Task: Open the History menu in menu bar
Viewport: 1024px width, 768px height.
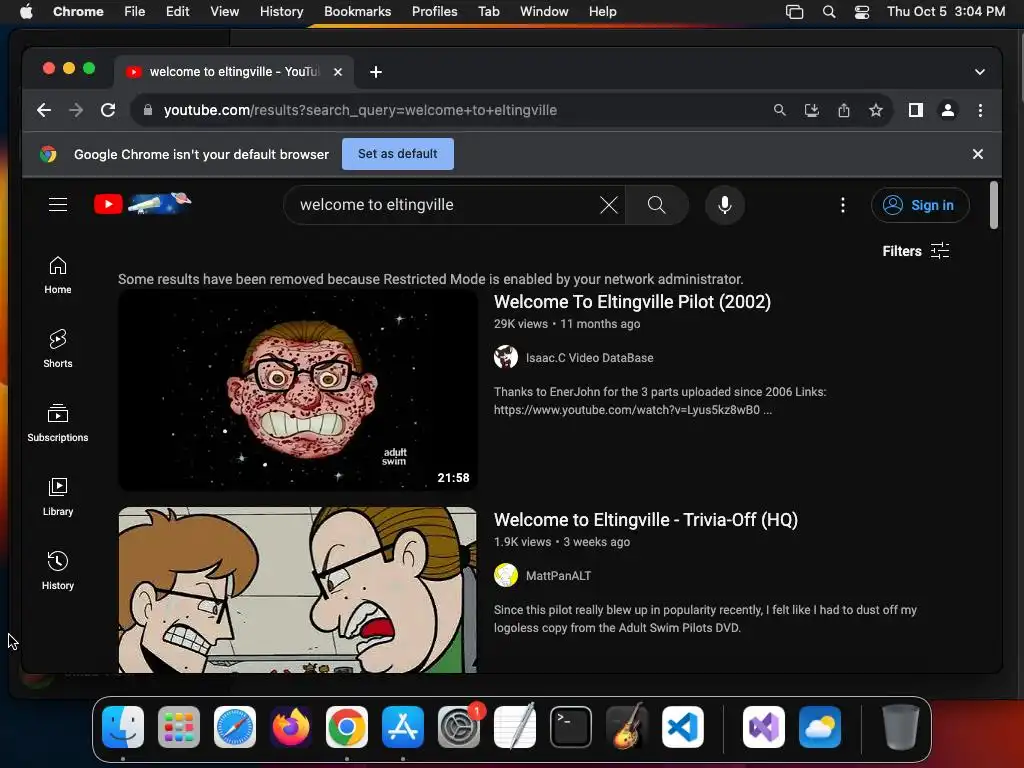Action: tap(281, 12)
